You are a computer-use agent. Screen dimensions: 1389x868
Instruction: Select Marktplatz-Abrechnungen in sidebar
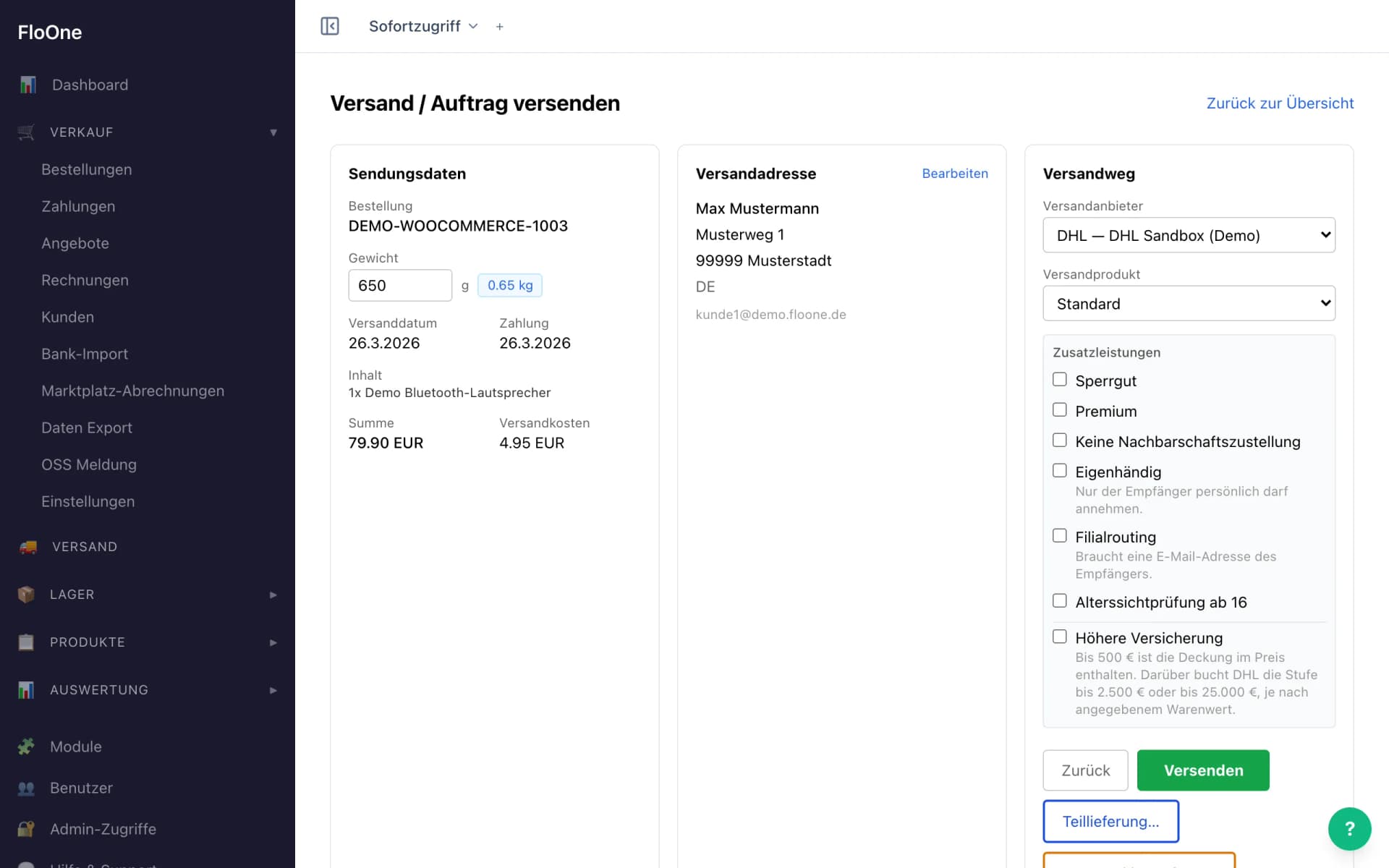[132, 391]
